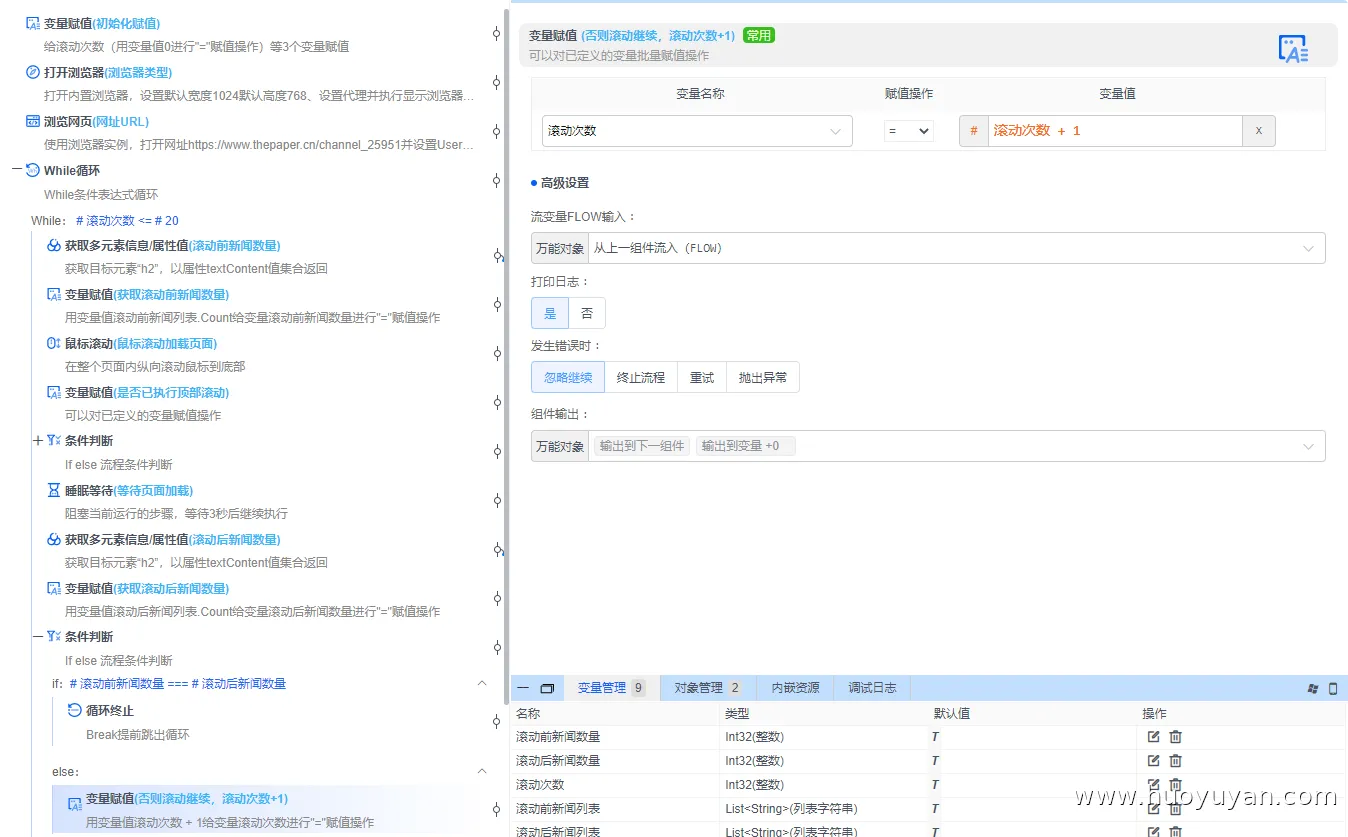
Task: Open the 调试日志 tab
Action: pos(870,688)
